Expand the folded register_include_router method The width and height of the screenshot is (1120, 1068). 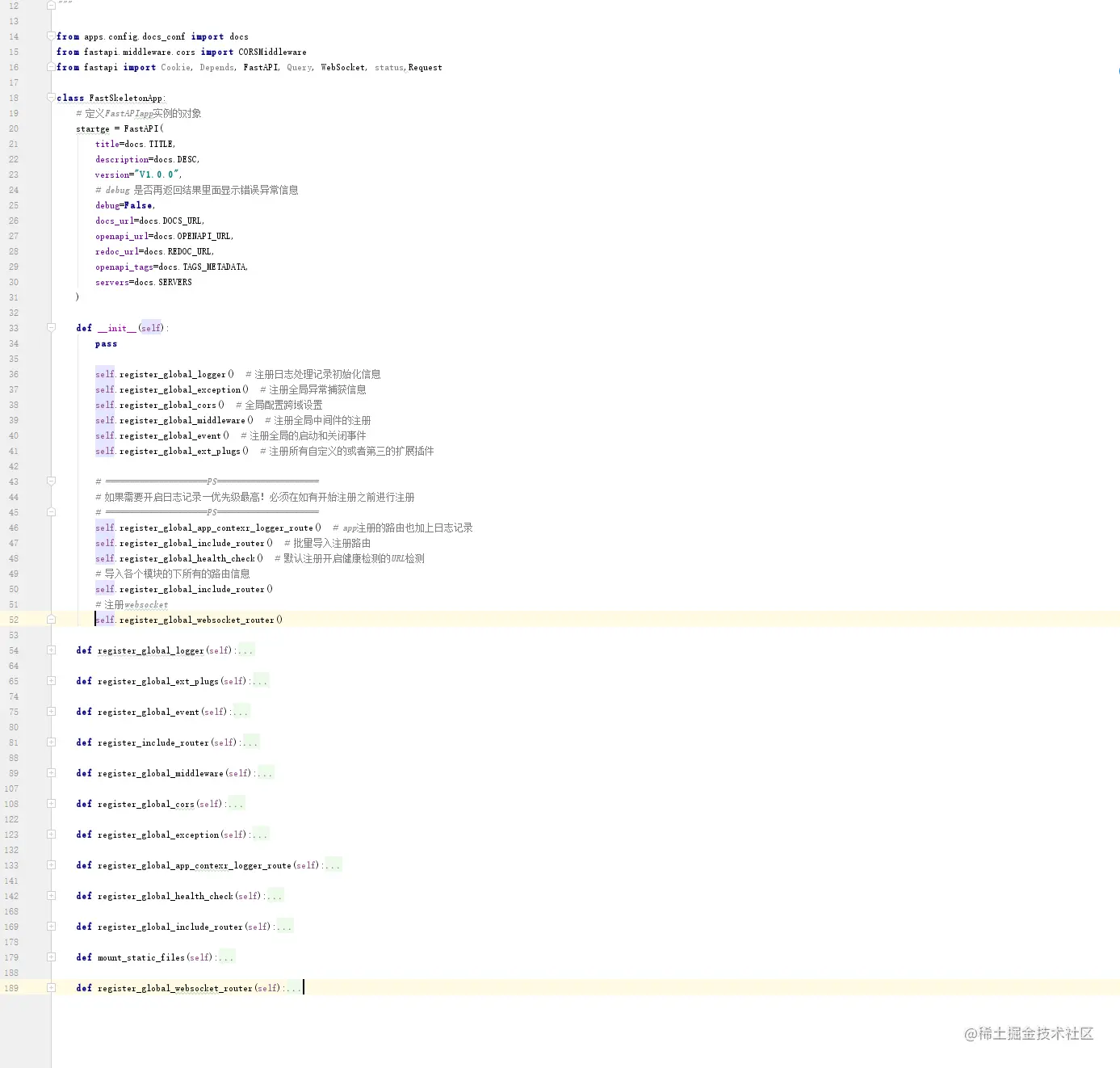pos(51,742)
